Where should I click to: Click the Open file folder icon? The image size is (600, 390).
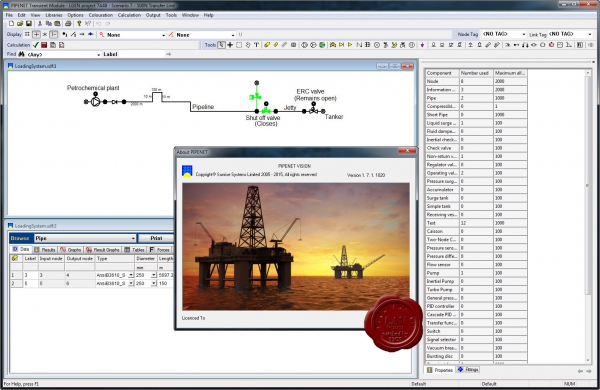coord(20,24)
